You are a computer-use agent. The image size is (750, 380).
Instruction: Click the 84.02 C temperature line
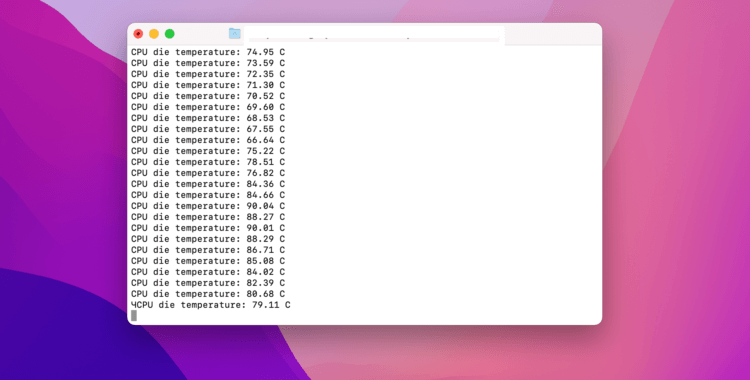(x=208, y=272)
